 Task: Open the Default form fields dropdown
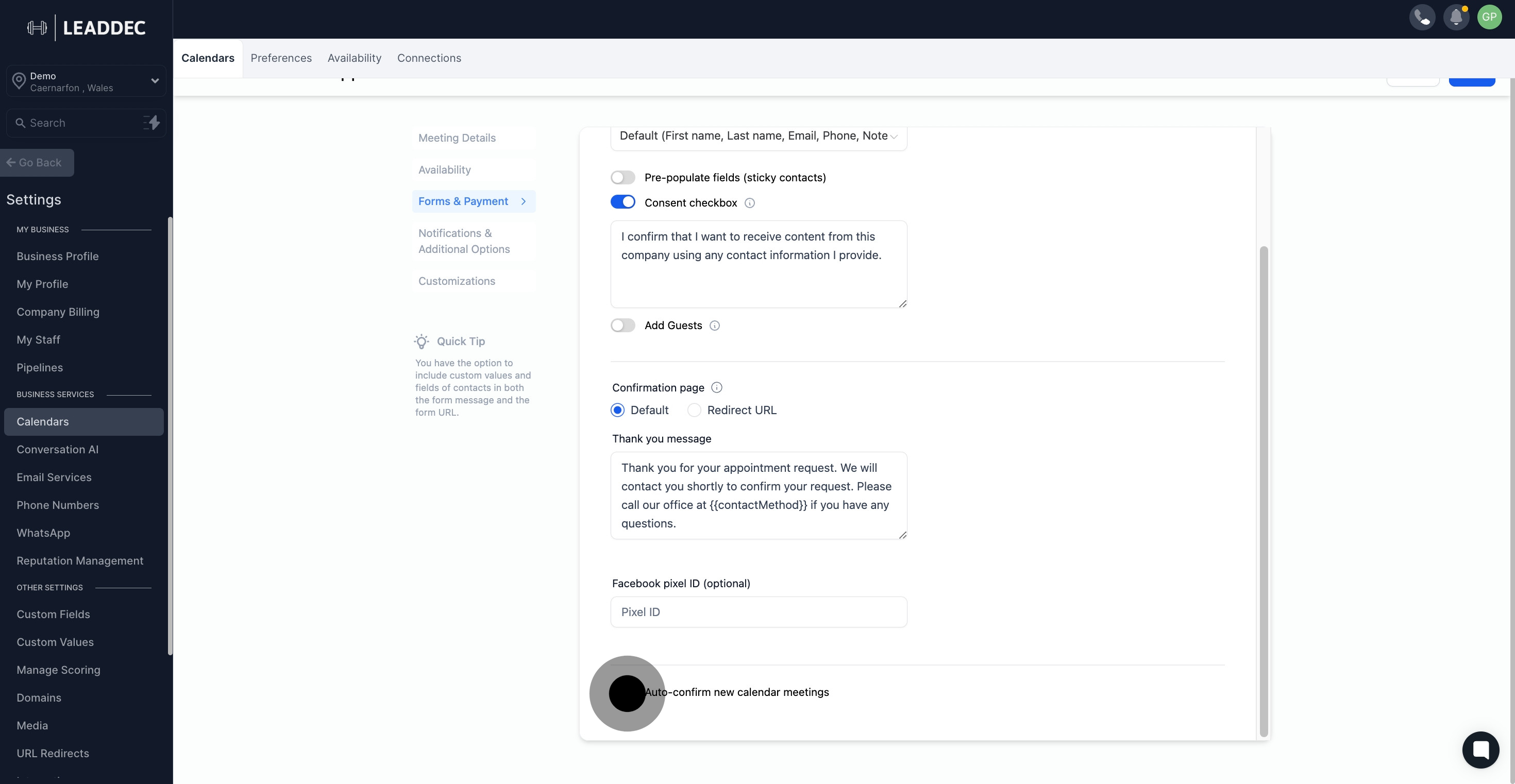(x=758, y=137)
